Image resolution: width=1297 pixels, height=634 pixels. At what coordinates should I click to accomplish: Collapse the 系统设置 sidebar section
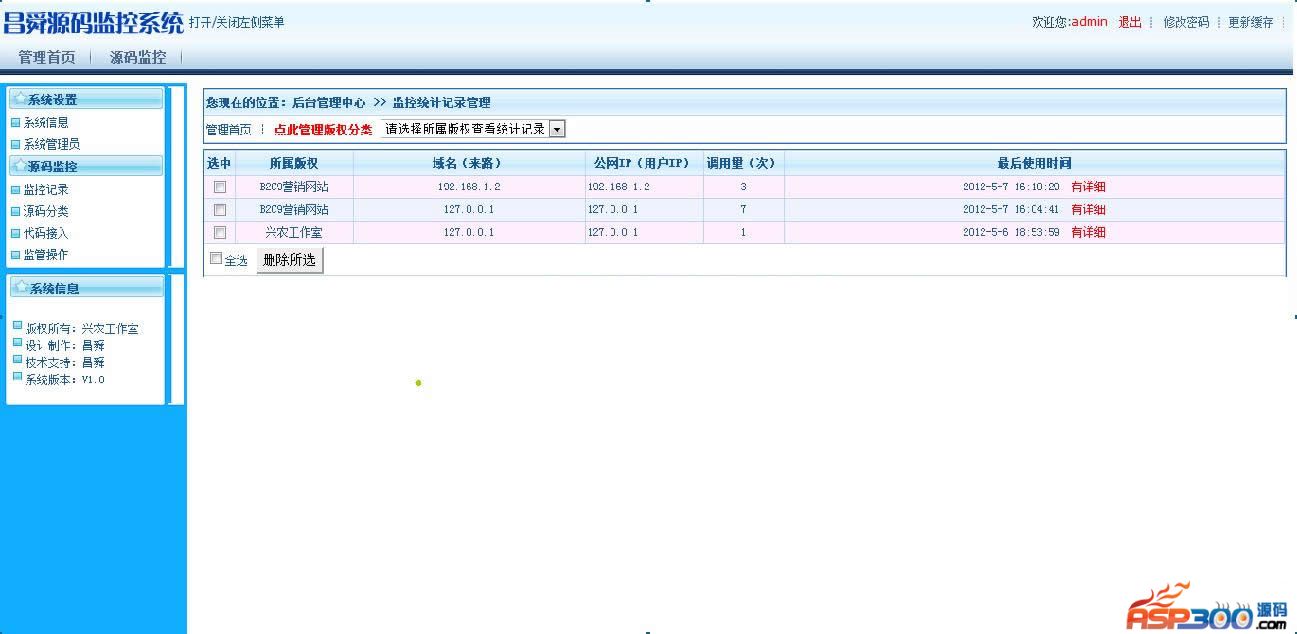pyautogui.click(x=86, y=99)
